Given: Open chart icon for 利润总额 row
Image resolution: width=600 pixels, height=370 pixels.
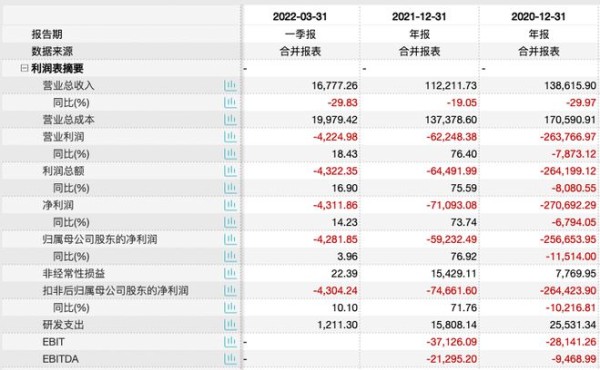Looking at the screenshot, I should pos(230,171).
